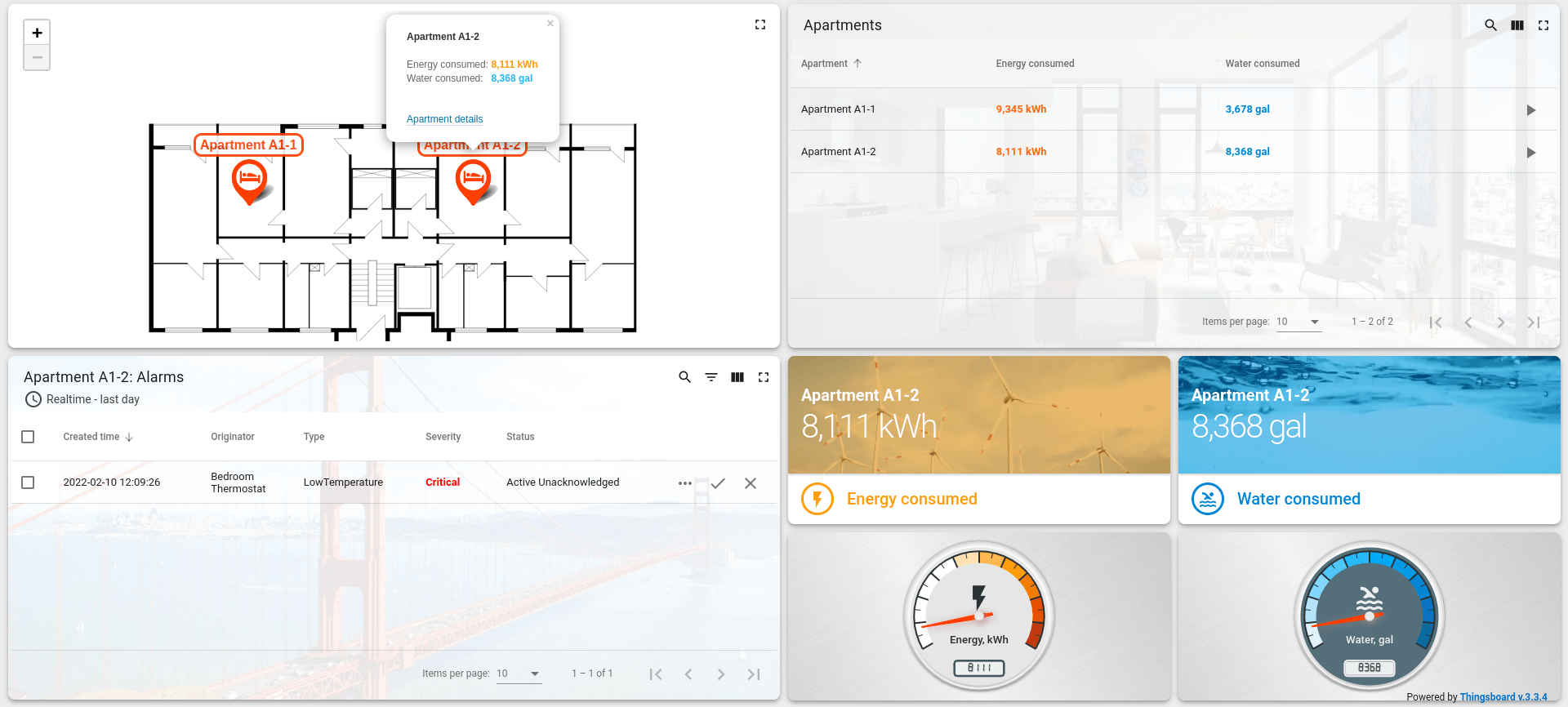This screenshot has width=1568, height=707.
Task: Sort apartments by Energy consumed column
Action: coord(1035,64)
